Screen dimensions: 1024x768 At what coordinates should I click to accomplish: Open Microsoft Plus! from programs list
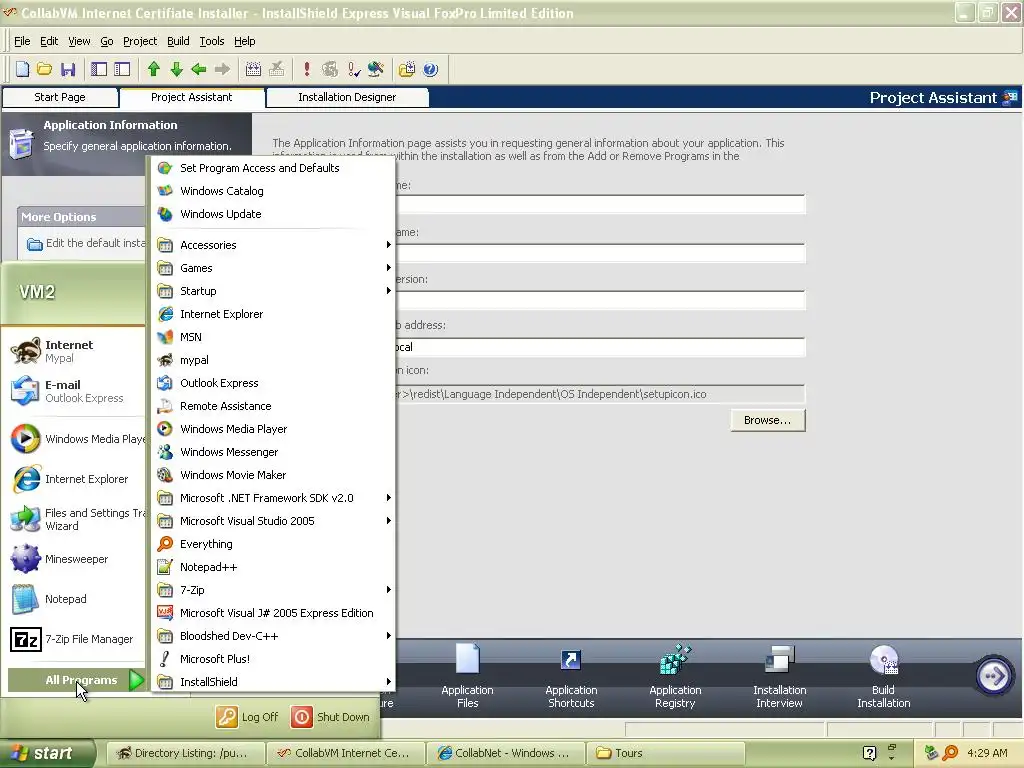pyautogui.click(x=273, y=658)
